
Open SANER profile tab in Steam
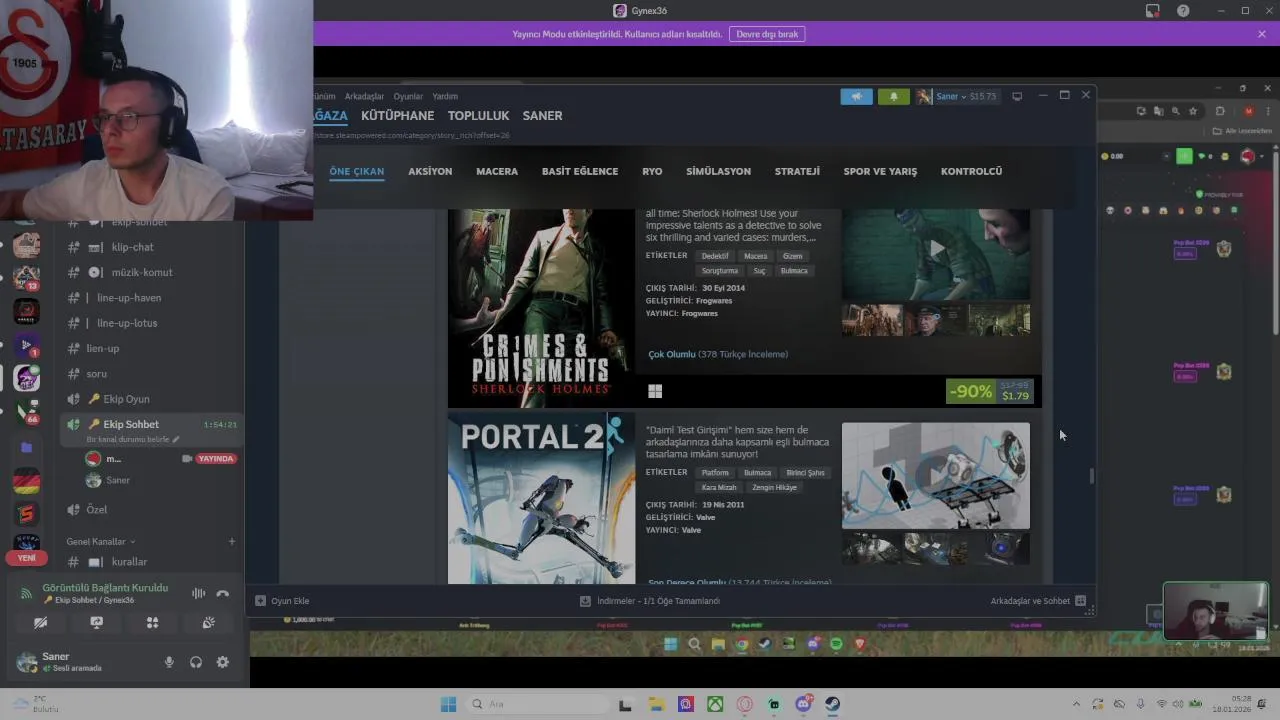click(542, 116)
